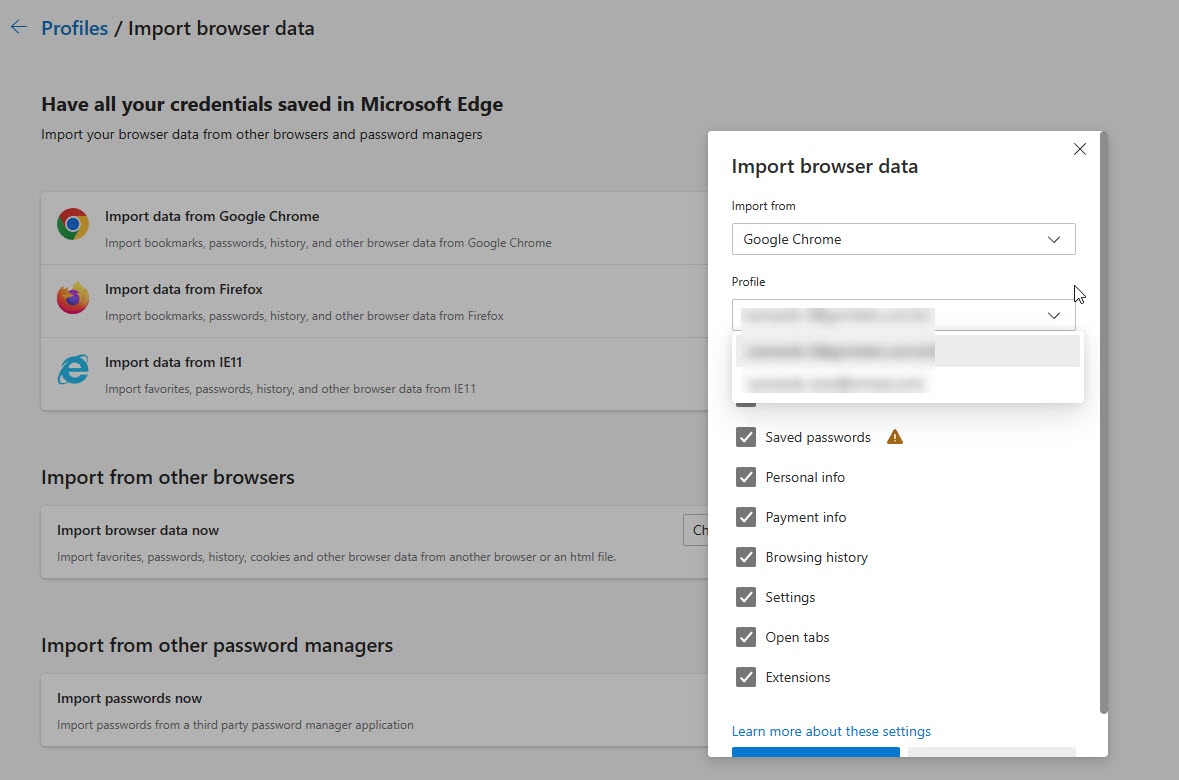Click the Google Chrome logo icon
Viewport: 1179px width, 780px height.
coord(73,224)
